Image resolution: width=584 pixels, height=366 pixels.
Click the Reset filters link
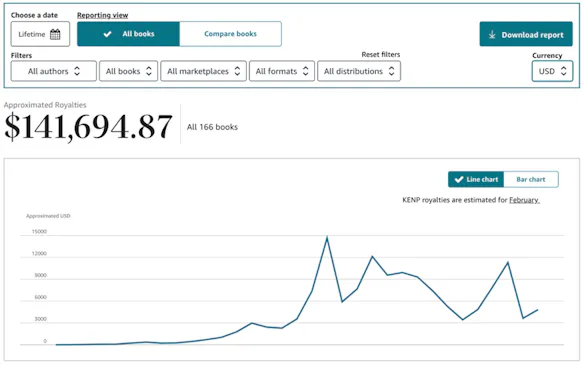click(x=381, y=54)
